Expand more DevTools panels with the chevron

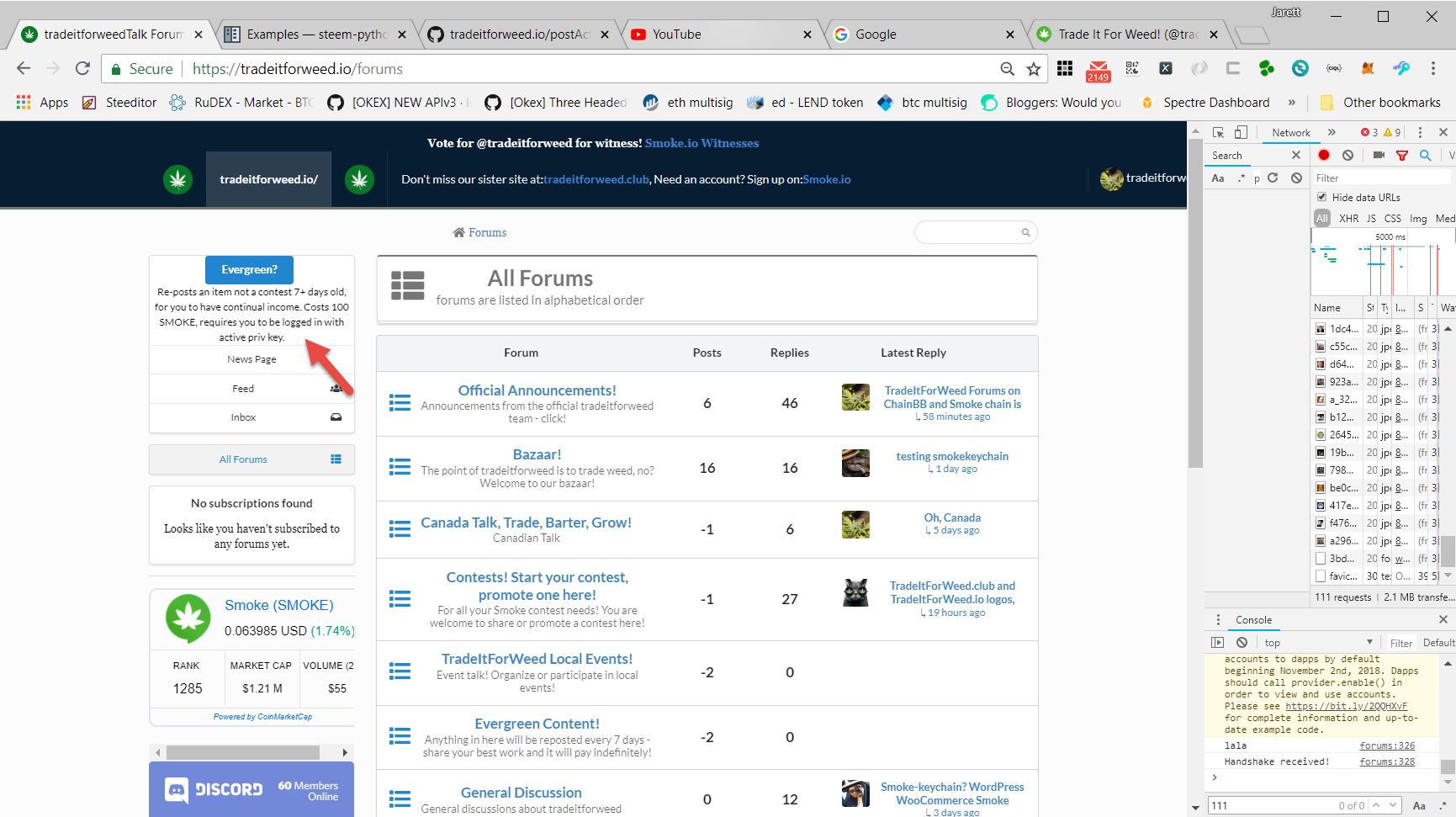click(x=1332, y=132)
